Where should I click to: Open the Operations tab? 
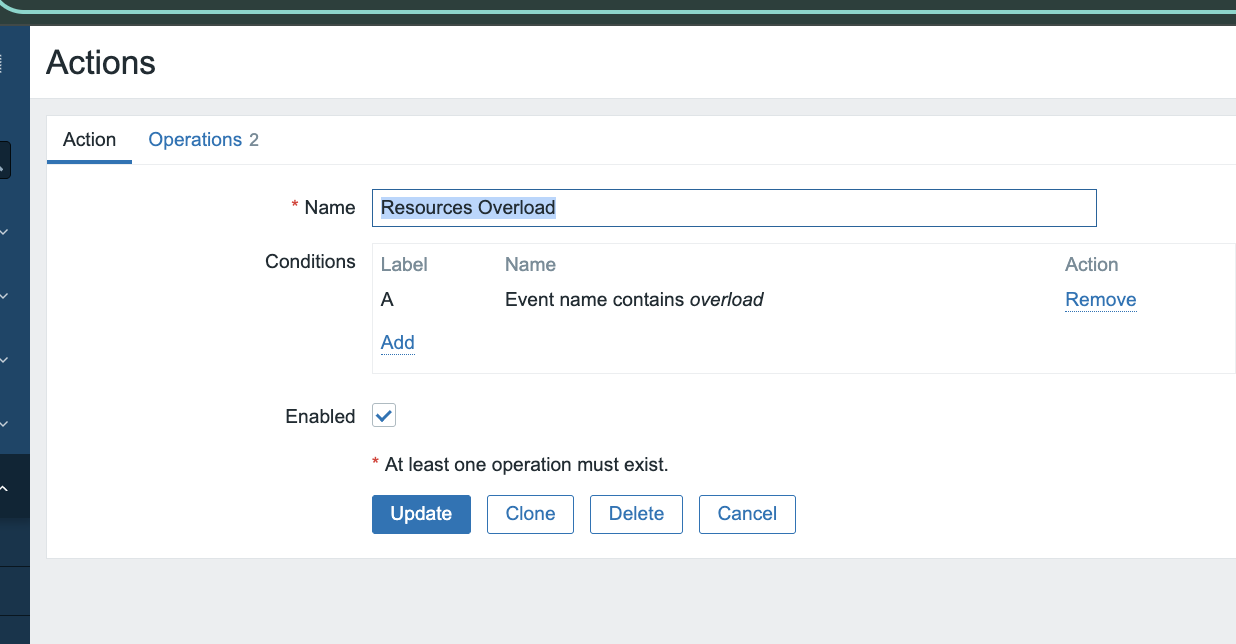(203, 140)
